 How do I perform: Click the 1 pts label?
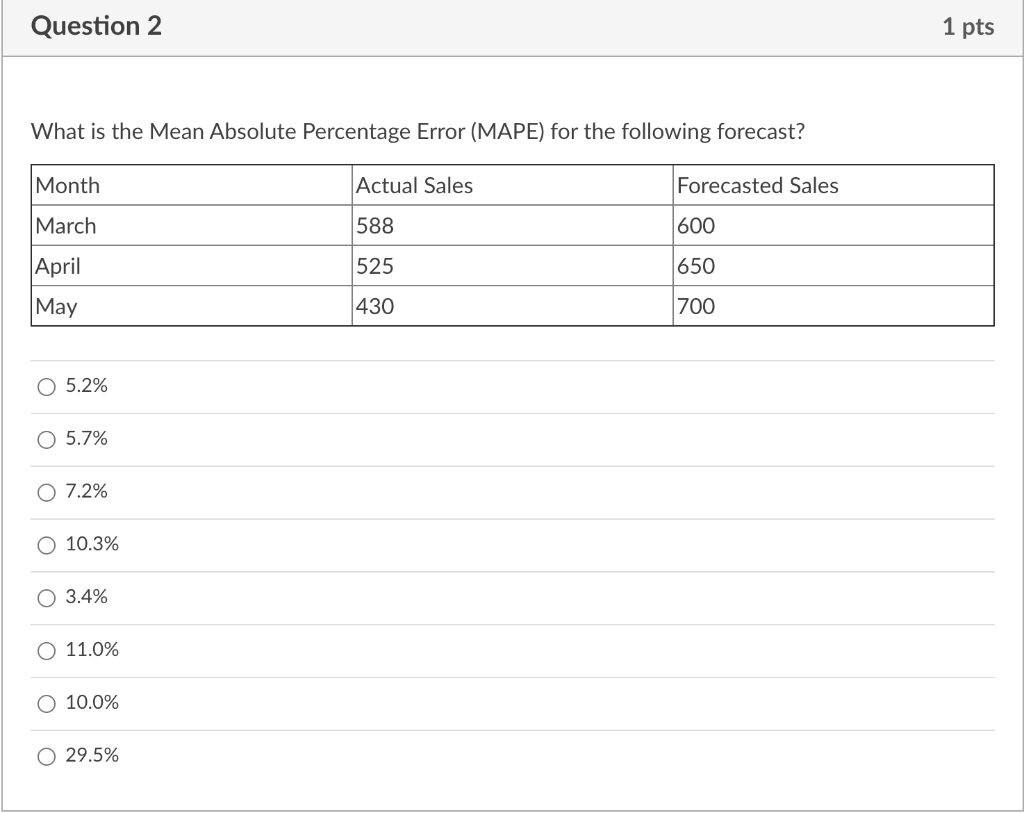pyautogui.click(x=967, y=27)
